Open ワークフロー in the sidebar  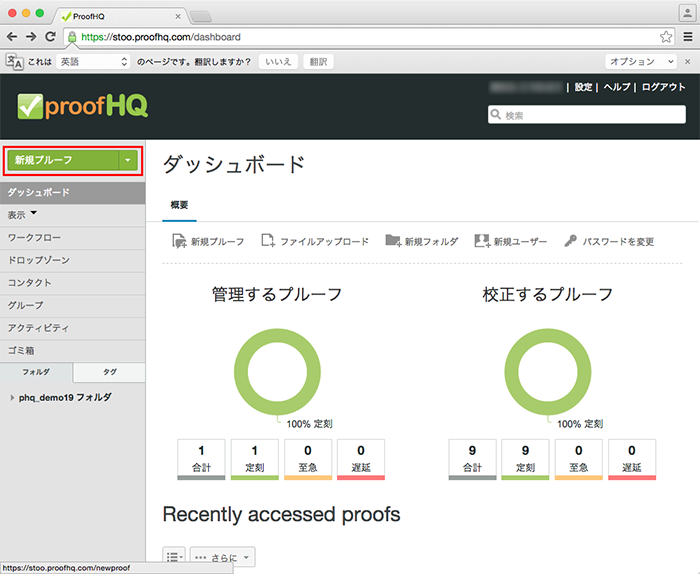[72, 238]
